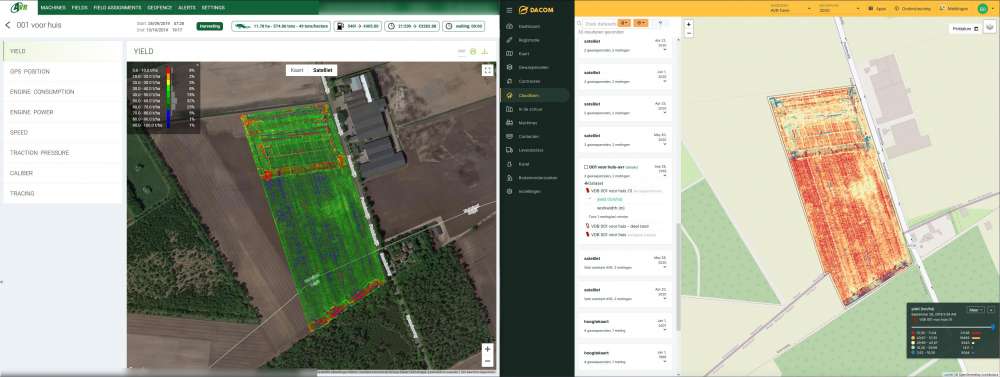
Task: Click the Apps button in Dacom header
Action: 877,9
